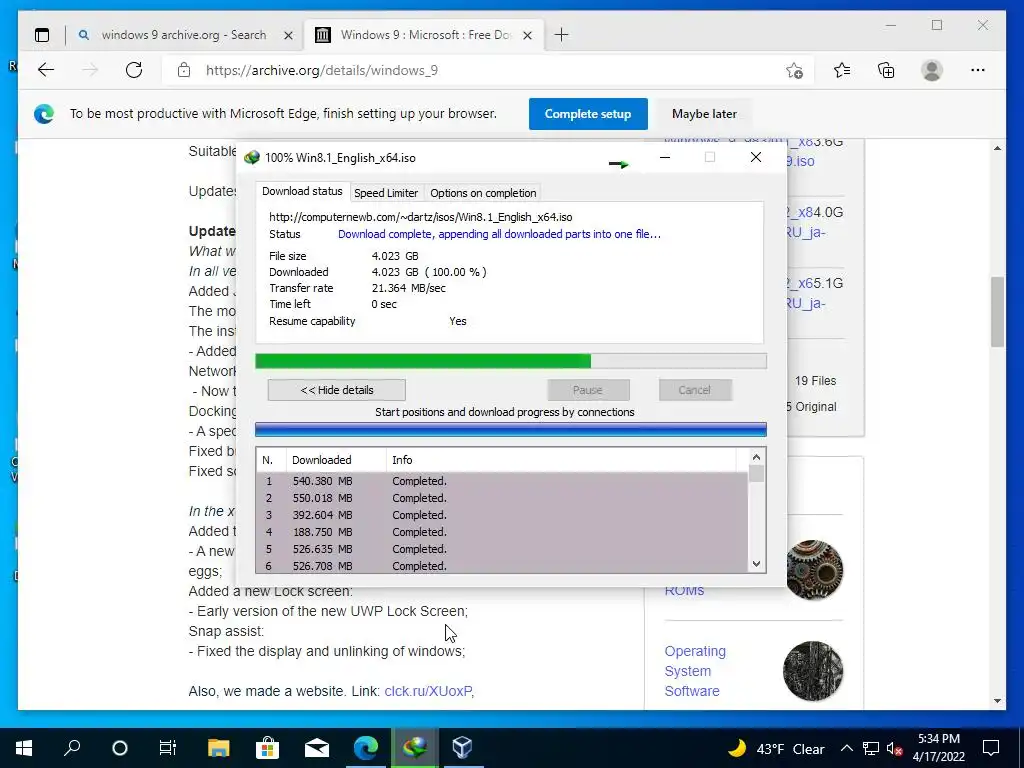Viewport: 1024px width, 768px height.
Task: Open the ROMs link in the sidebar
Action: 684,590
